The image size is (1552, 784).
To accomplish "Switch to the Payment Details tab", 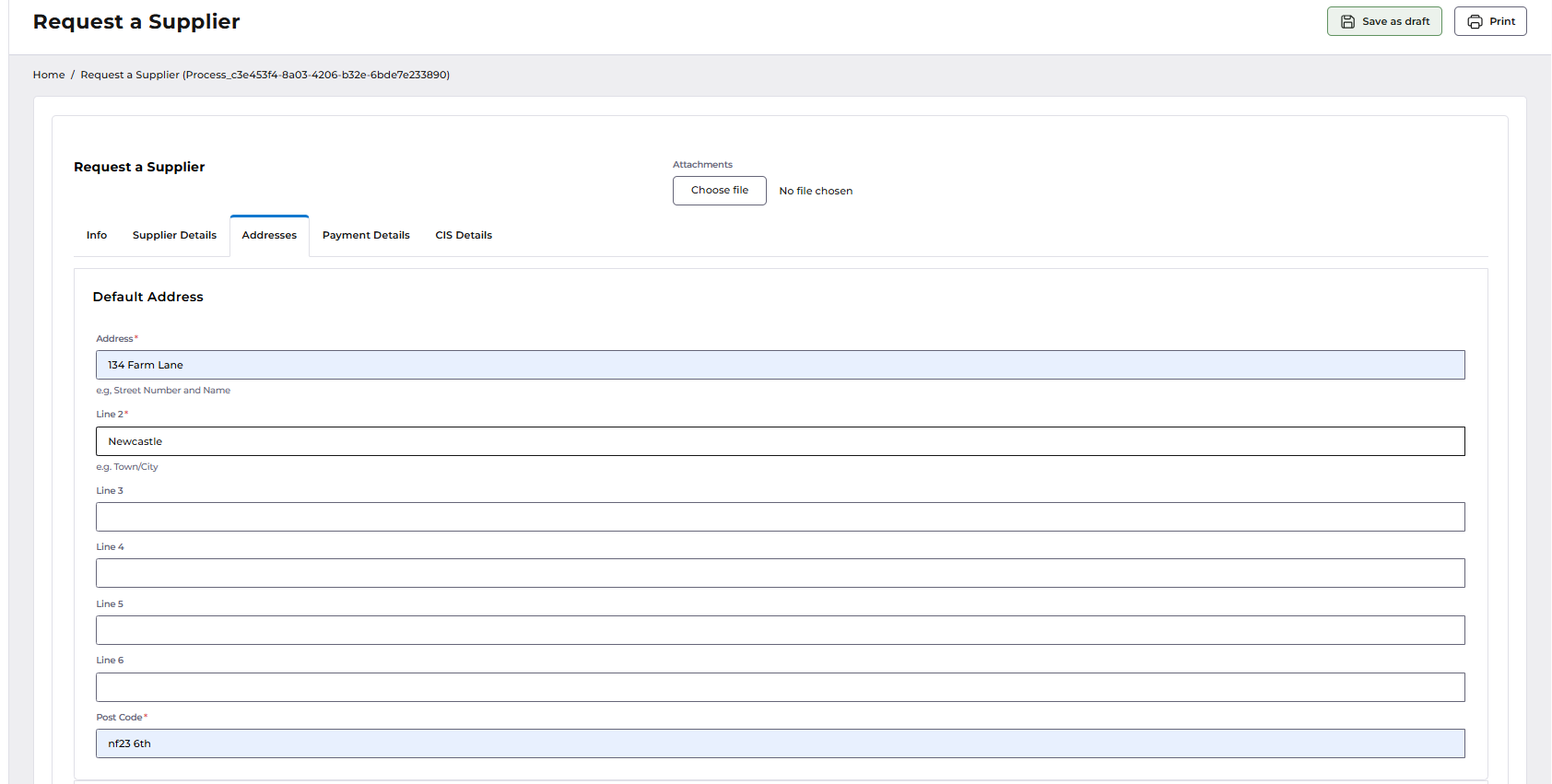I will pyautogui.click(x=366, y=235).
